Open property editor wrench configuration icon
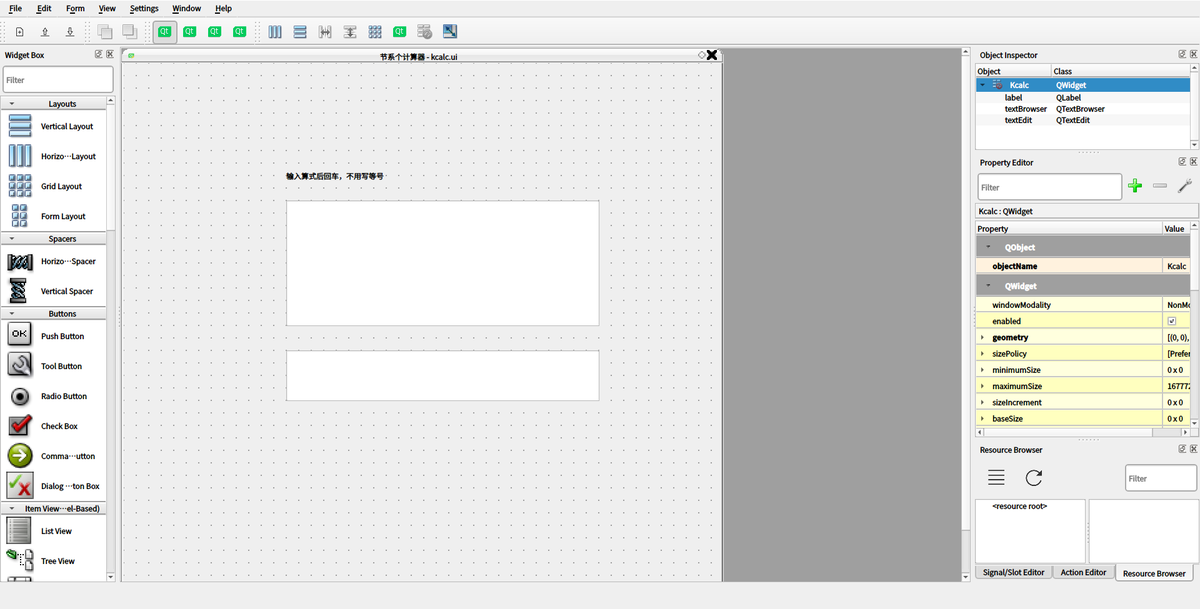 pyautogui.click(x=1185, y=186)
